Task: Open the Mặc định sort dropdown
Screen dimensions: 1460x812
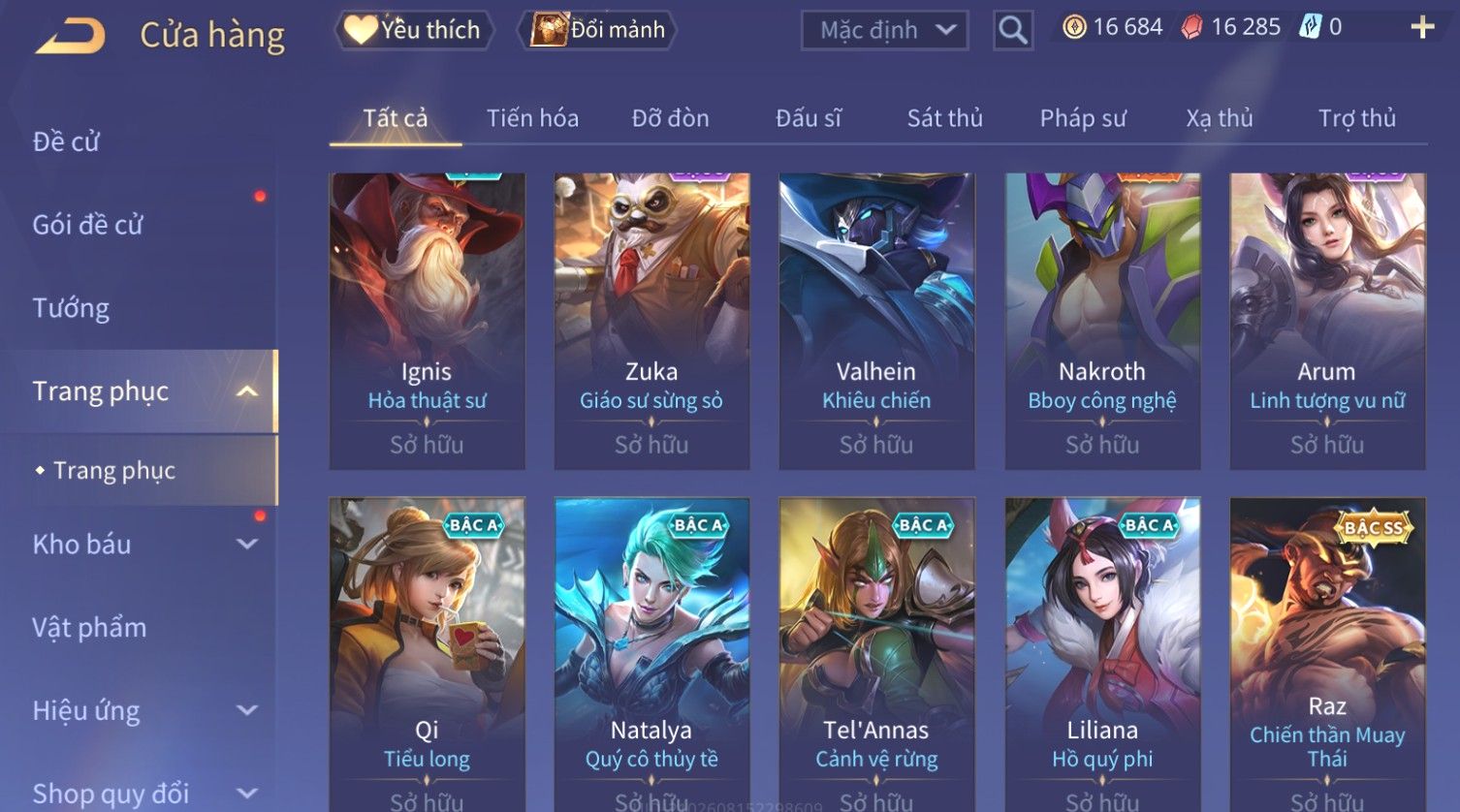Action: point(885,30)
